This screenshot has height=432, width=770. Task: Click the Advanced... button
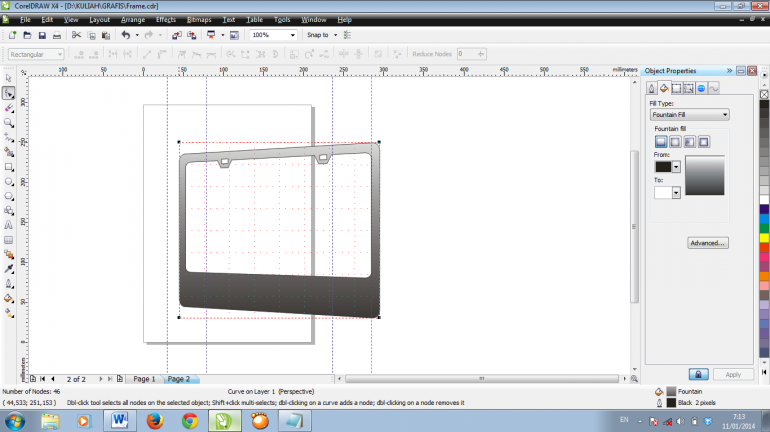click(708, 243)
